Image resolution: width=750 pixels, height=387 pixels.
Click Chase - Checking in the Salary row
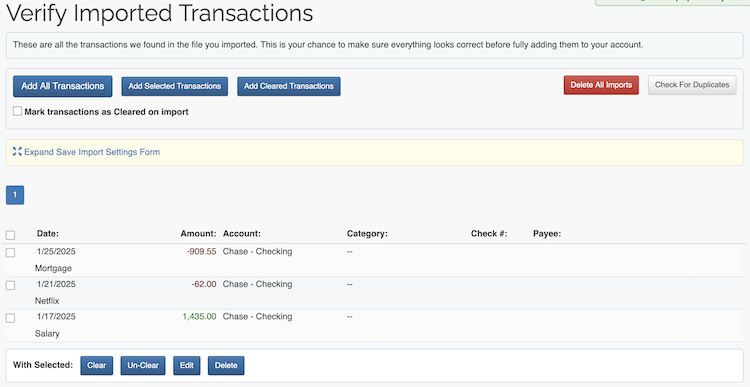(x=257, y=317)
